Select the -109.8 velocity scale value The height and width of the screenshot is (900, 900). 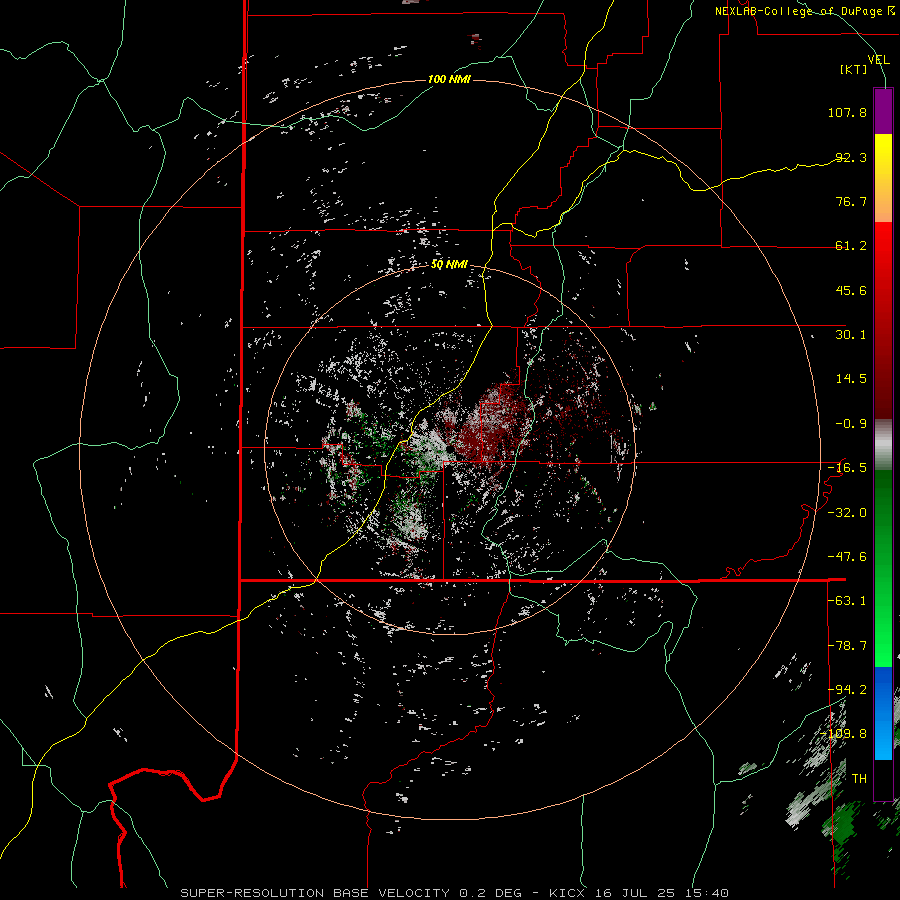click(844, 734)
